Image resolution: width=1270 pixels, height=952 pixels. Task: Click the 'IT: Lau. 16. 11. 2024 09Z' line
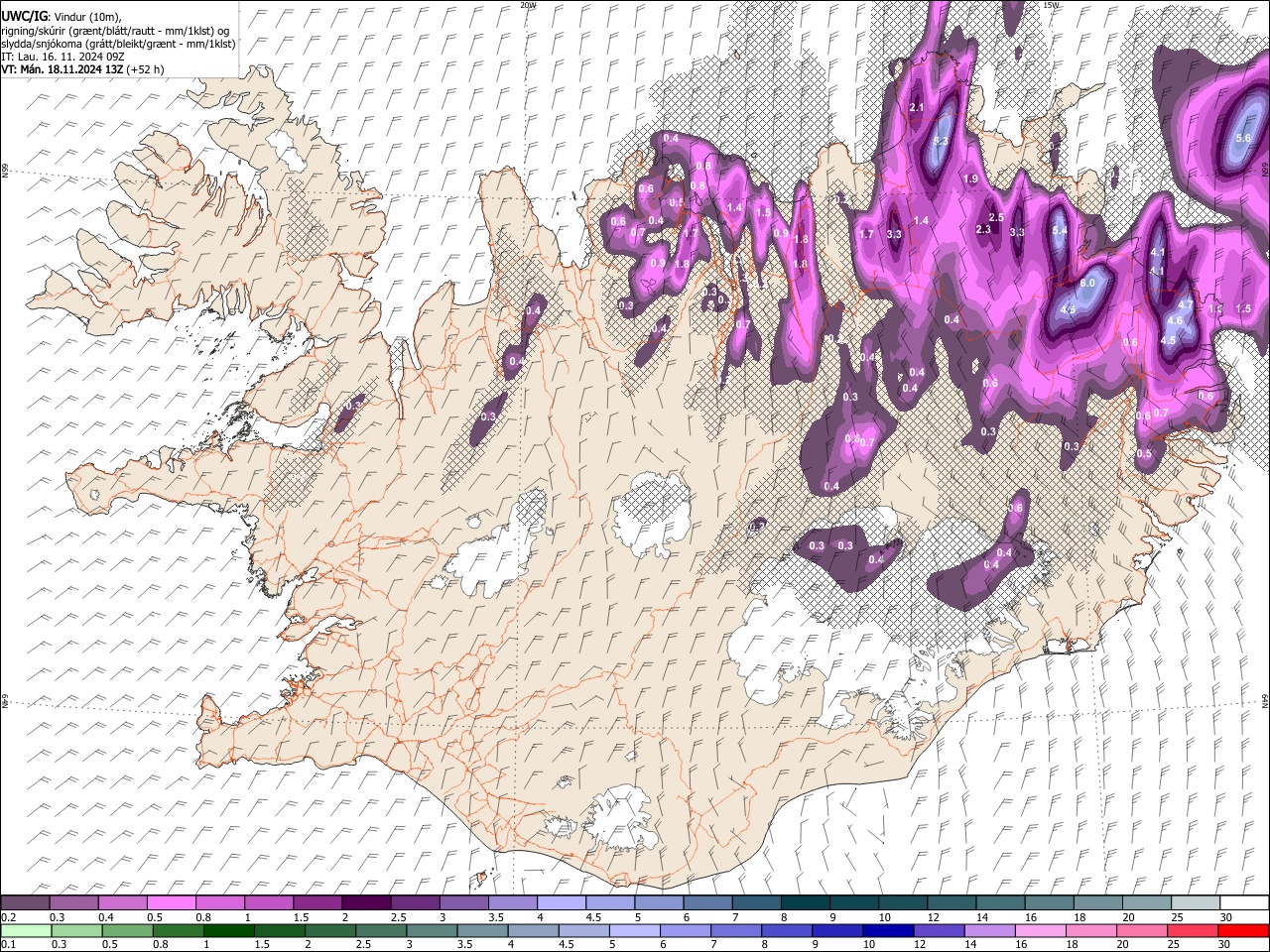(62, 57)
